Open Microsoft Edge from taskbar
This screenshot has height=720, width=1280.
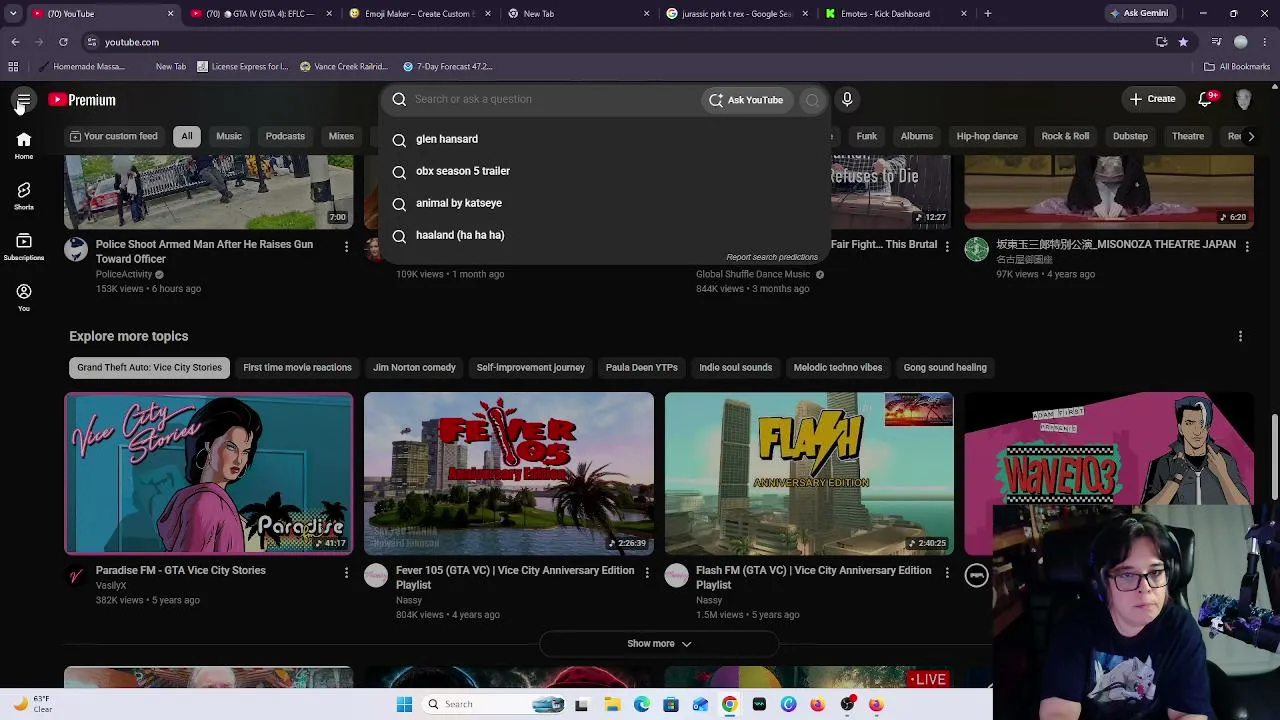tap(641, 704)
